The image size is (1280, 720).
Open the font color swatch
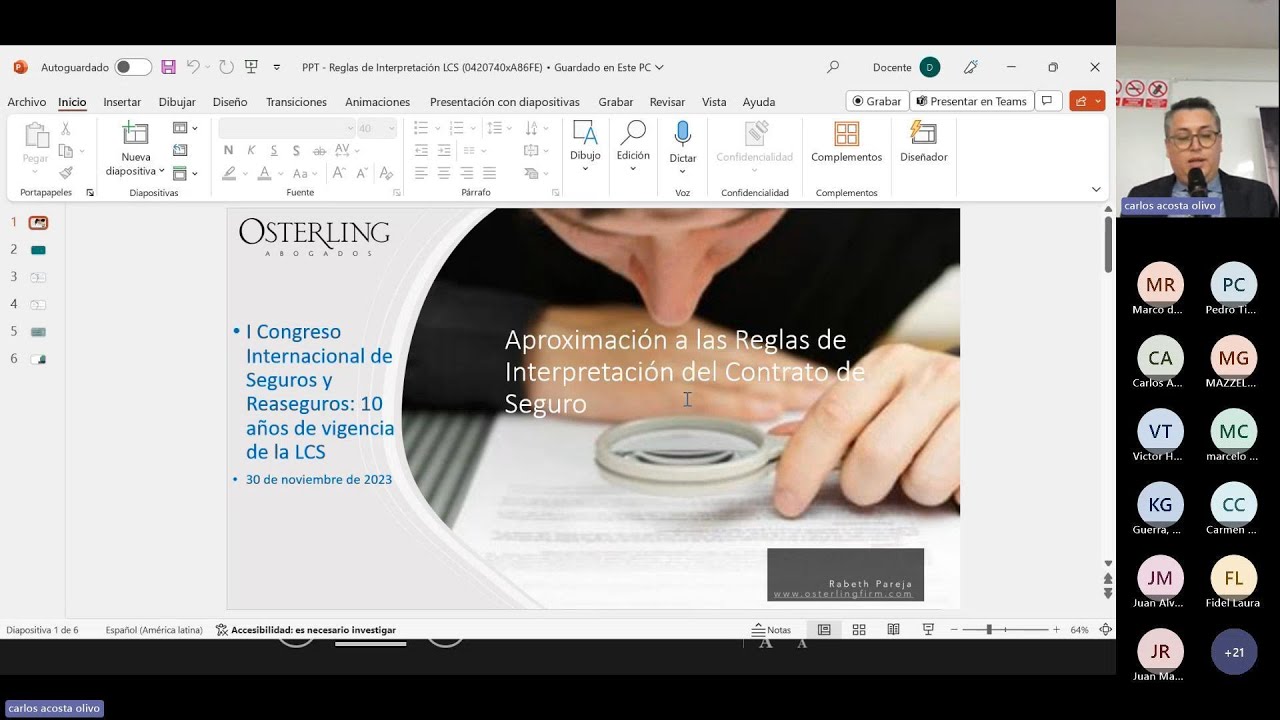click(x=264, y=173)
